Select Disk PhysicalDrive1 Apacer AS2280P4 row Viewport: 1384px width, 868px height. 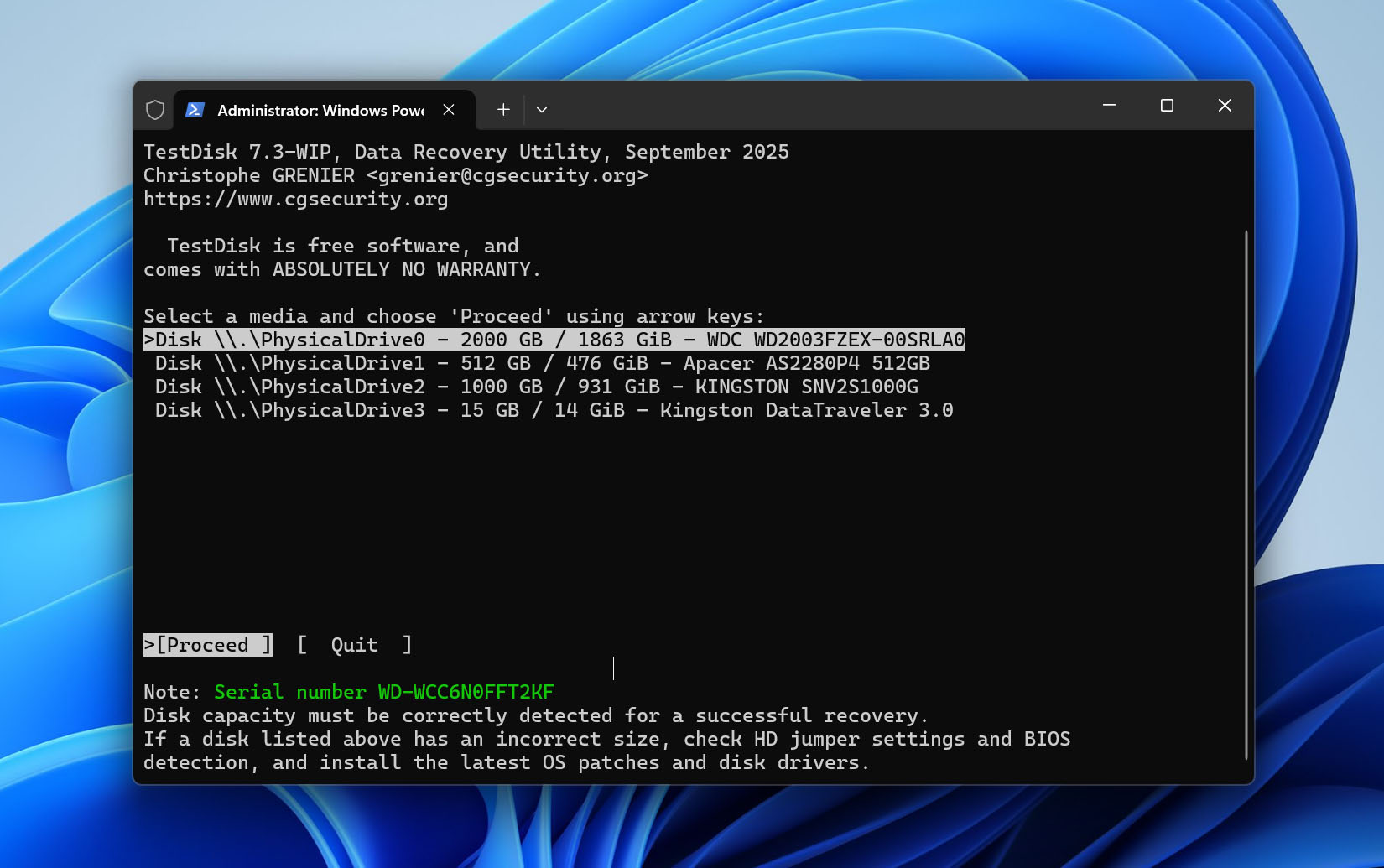coord(543,363)
